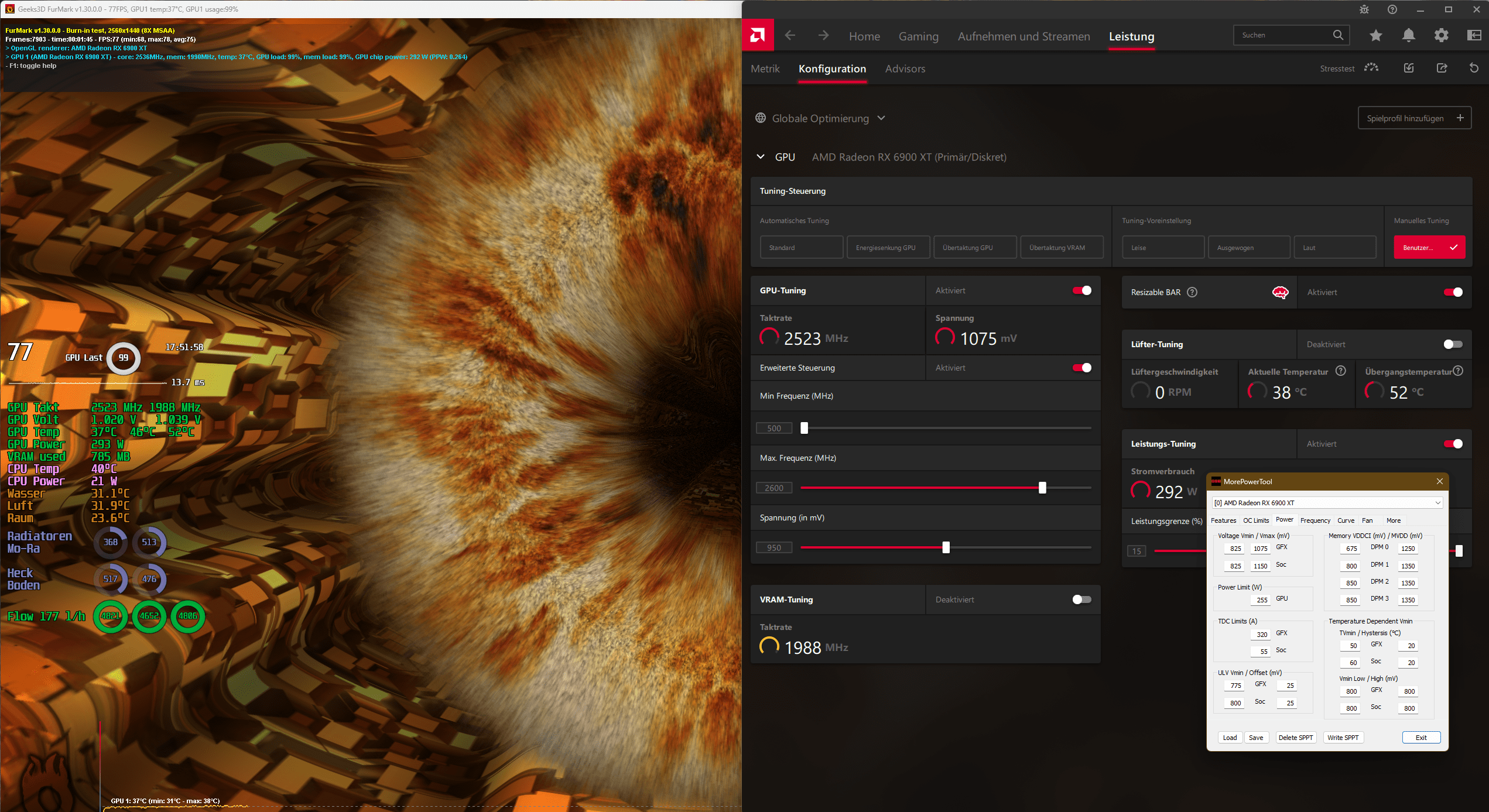
Task: Click Write SPPT button
Action: tap(1343, 738)
